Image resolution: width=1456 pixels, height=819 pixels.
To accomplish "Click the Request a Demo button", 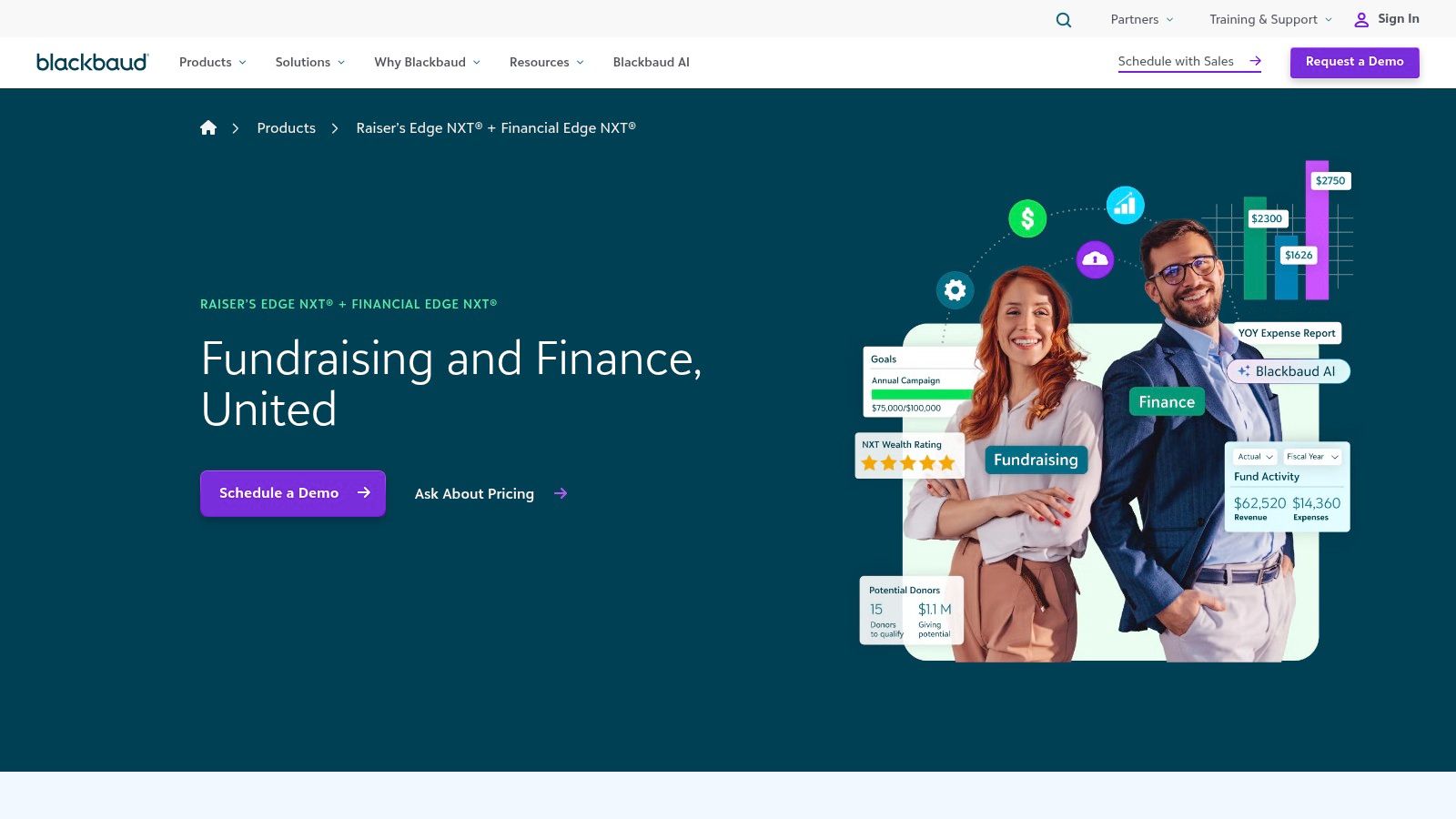I will 1354,62.
